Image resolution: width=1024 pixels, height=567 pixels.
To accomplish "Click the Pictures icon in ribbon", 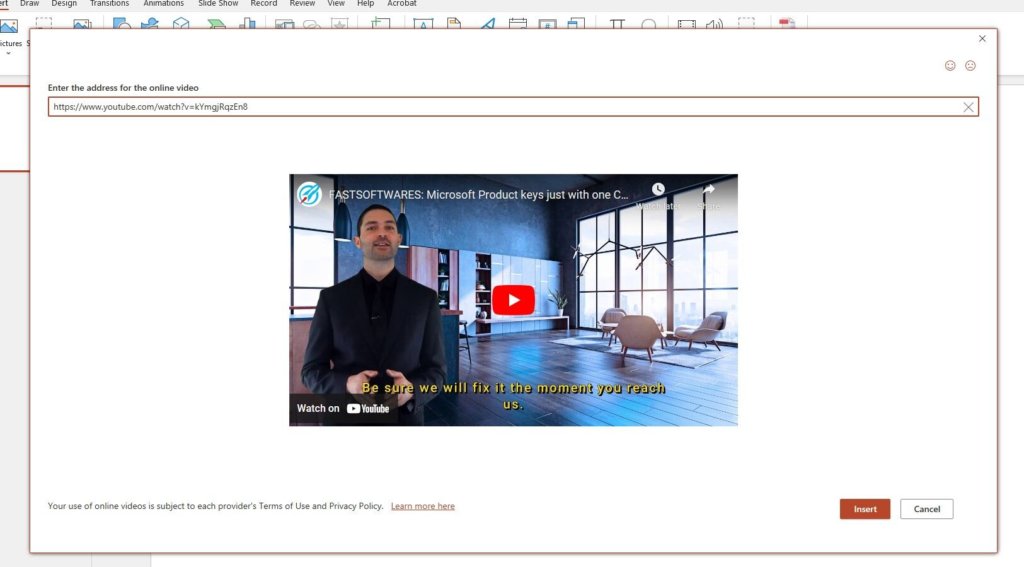I will click(x=9, y=26).
